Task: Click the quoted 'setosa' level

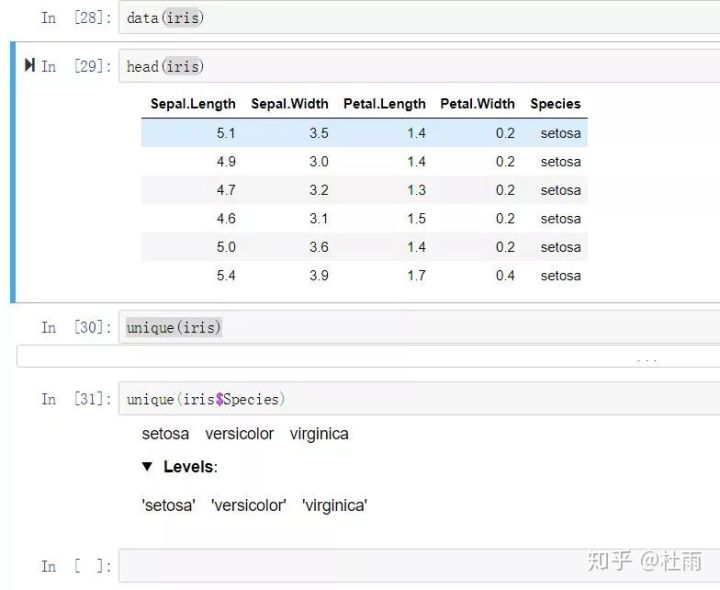Action: [x=169, y=506]
